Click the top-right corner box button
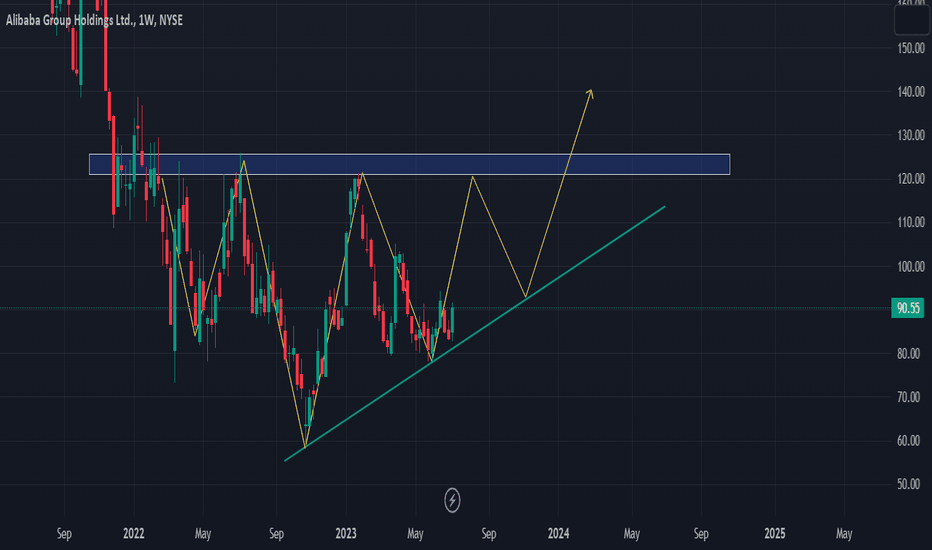 912,18
